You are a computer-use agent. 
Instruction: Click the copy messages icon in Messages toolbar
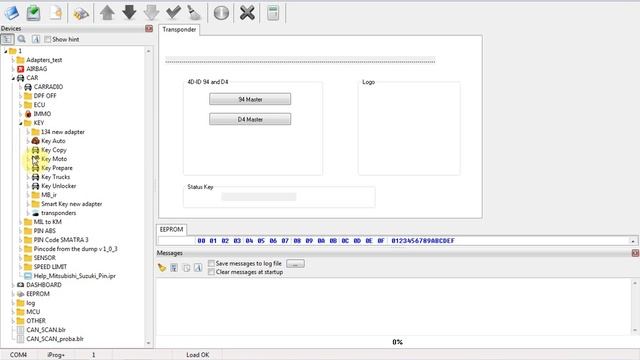point(187,268)
